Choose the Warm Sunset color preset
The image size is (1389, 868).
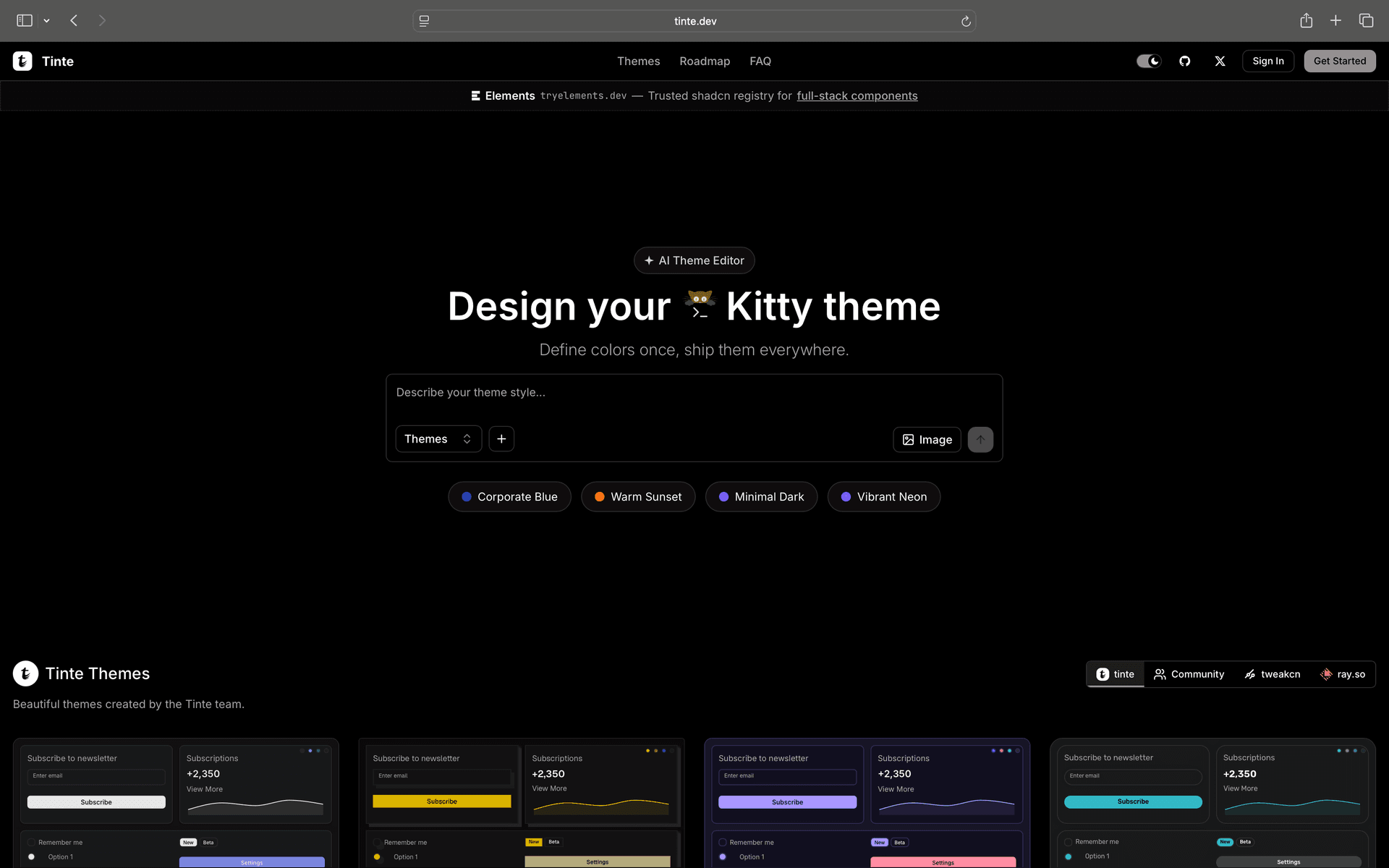tap(637, 497)
